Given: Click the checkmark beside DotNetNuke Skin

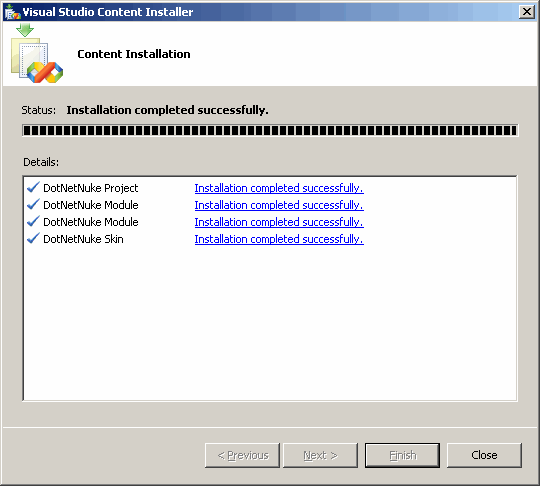Looking at the screenshot, I should click(33, 238).
